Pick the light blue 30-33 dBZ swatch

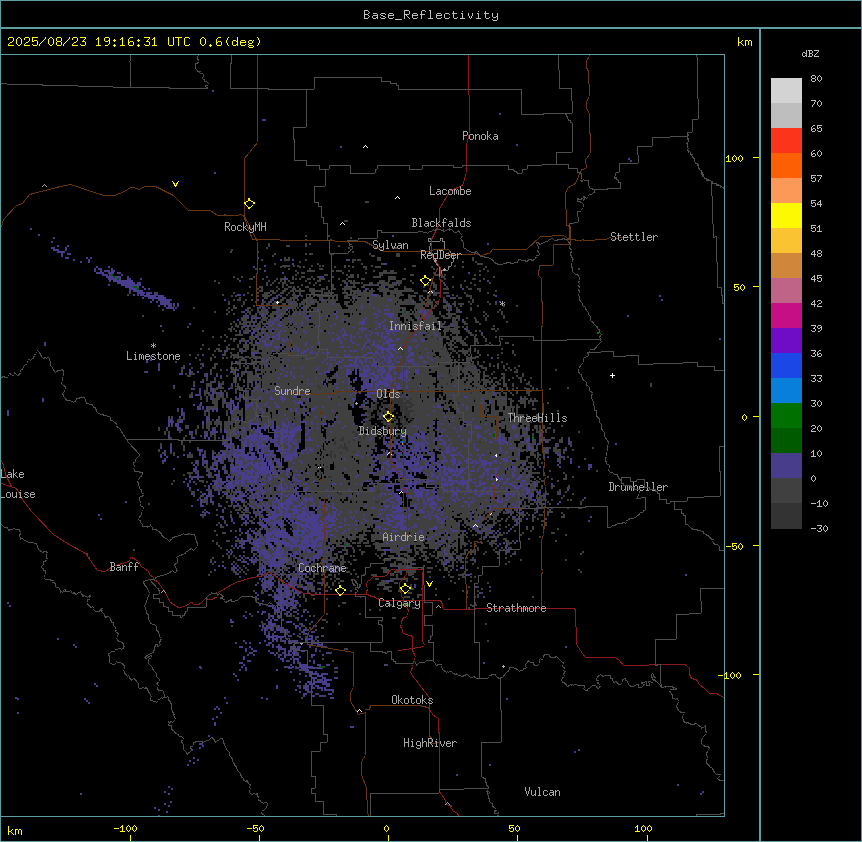click(x=786, y=390)
